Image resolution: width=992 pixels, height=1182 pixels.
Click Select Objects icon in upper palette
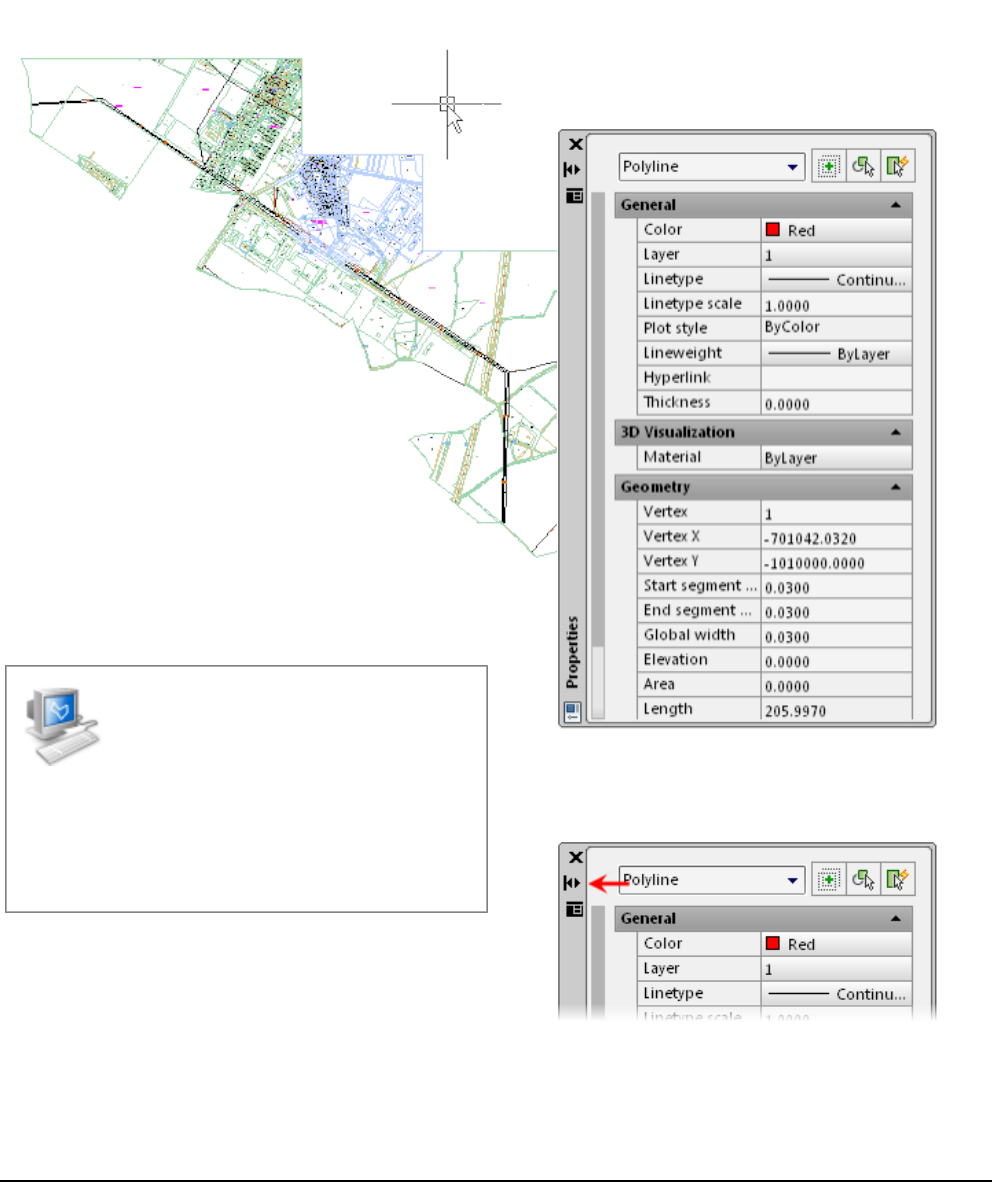[x=863, y=167]
